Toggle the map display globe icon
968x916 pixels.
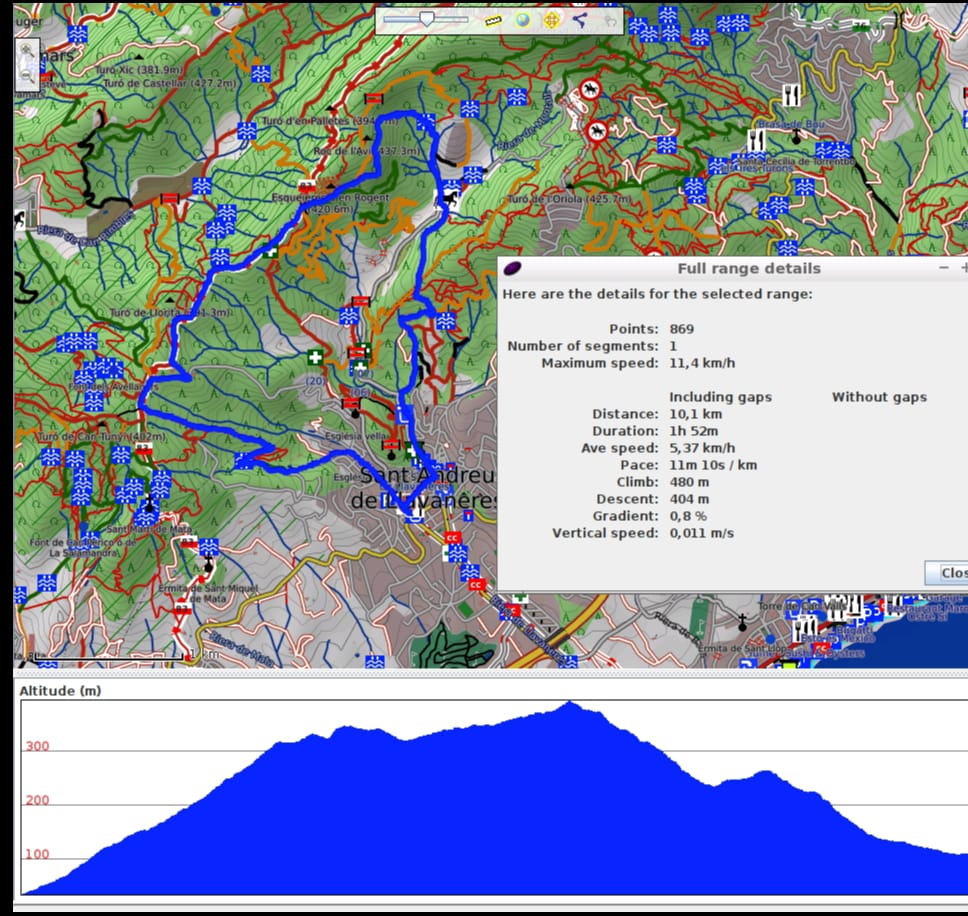[x=522, y=19]
